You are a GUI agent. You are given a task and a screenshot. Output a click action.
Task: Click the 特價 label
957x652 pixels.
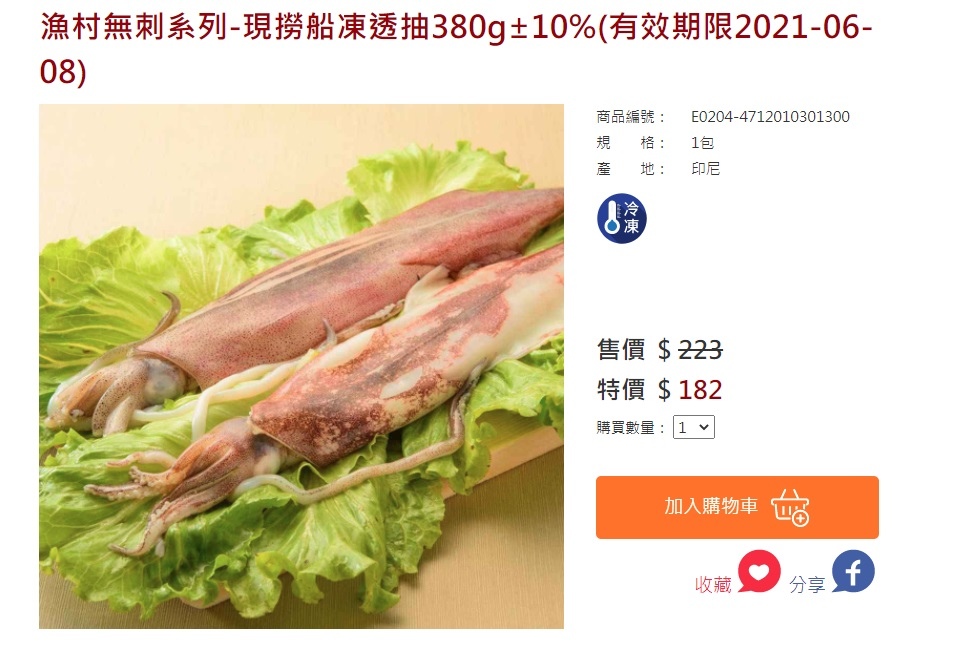coord(621,389)
